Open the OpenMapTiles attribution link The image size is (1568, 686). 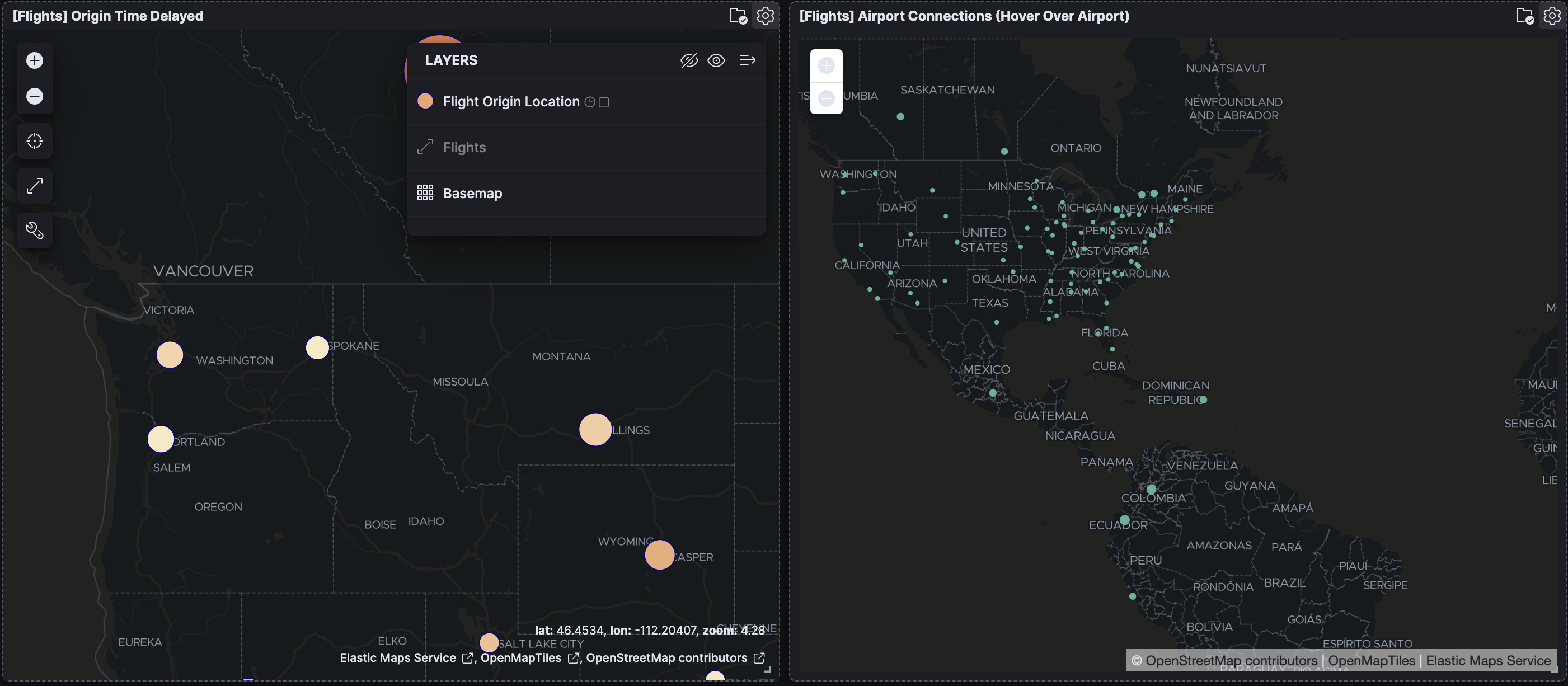(x=521, y=658)
